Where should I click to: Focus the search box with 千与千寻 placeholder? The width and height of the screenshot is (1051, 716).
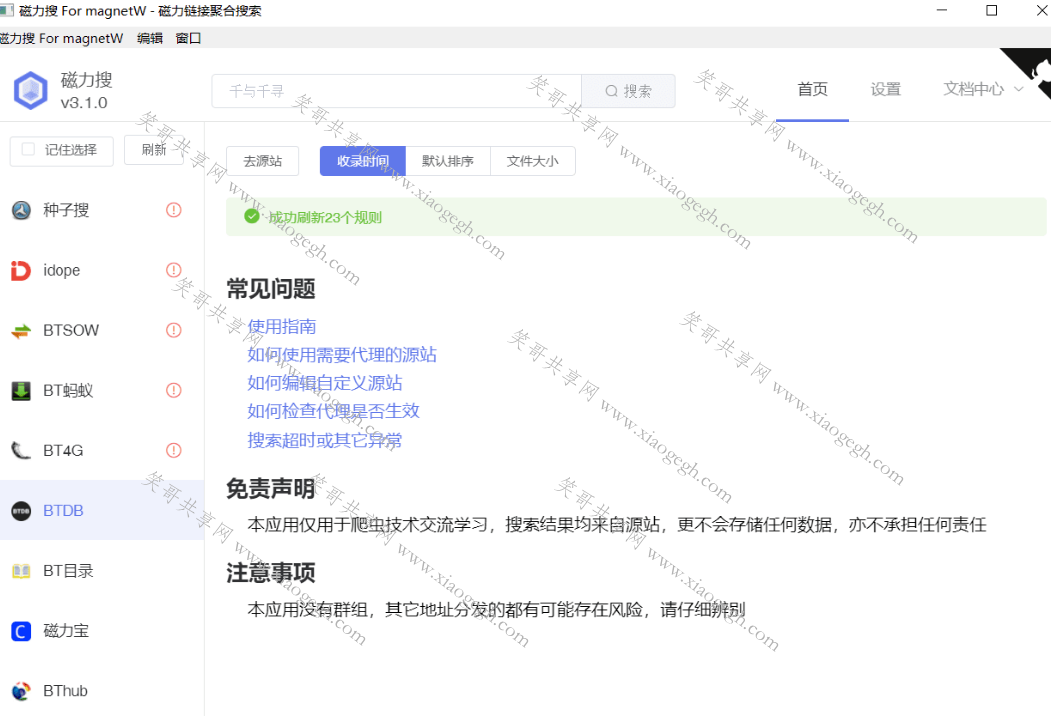[397, 91]
